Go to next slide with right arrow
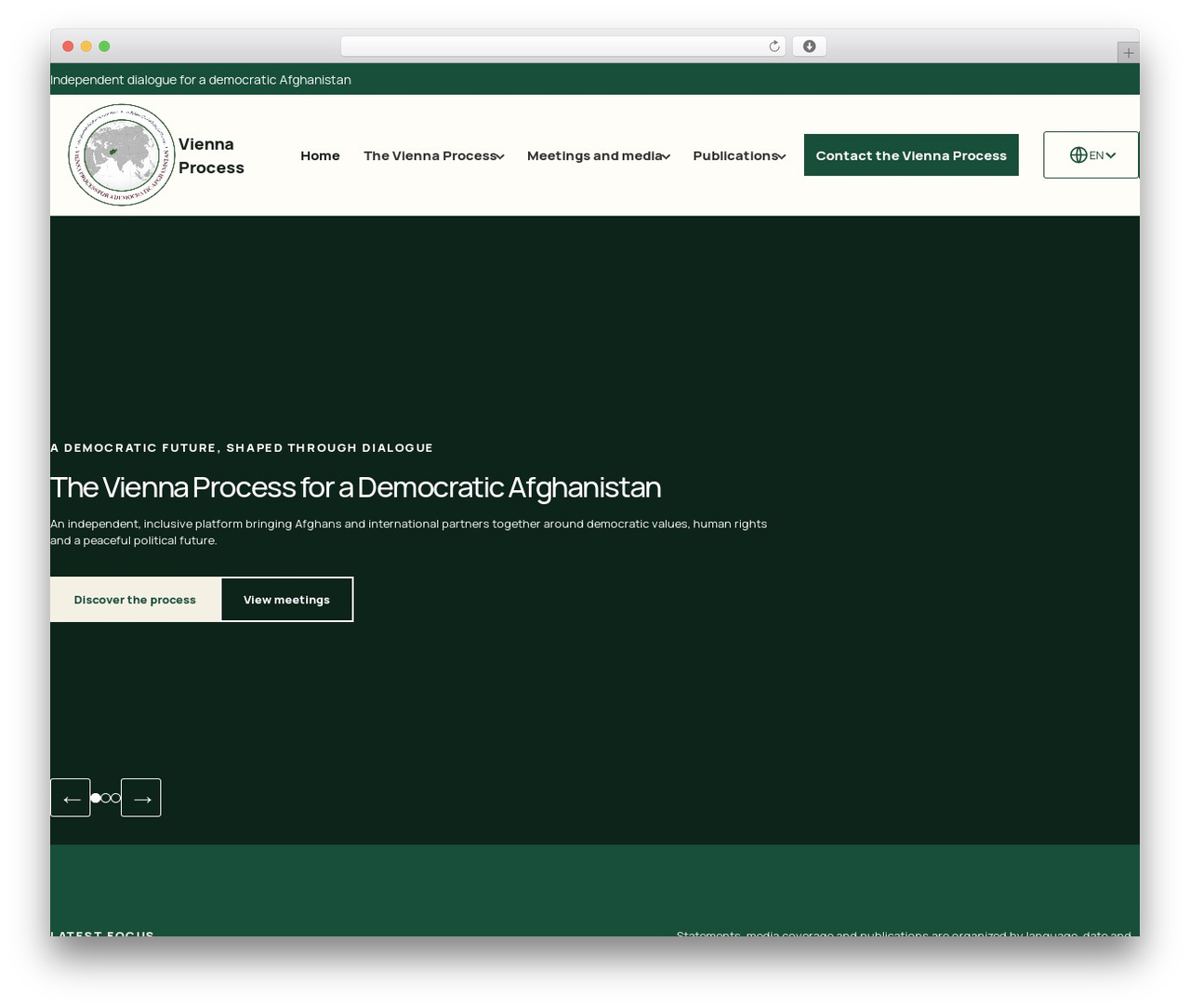The height and width of the screenshot is (1008, 1190). point(141,798)
